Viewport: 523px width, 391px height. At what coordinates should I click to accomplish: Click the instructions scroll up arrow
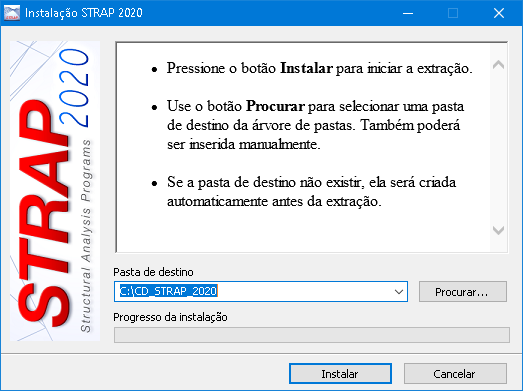tap(499, 64)
